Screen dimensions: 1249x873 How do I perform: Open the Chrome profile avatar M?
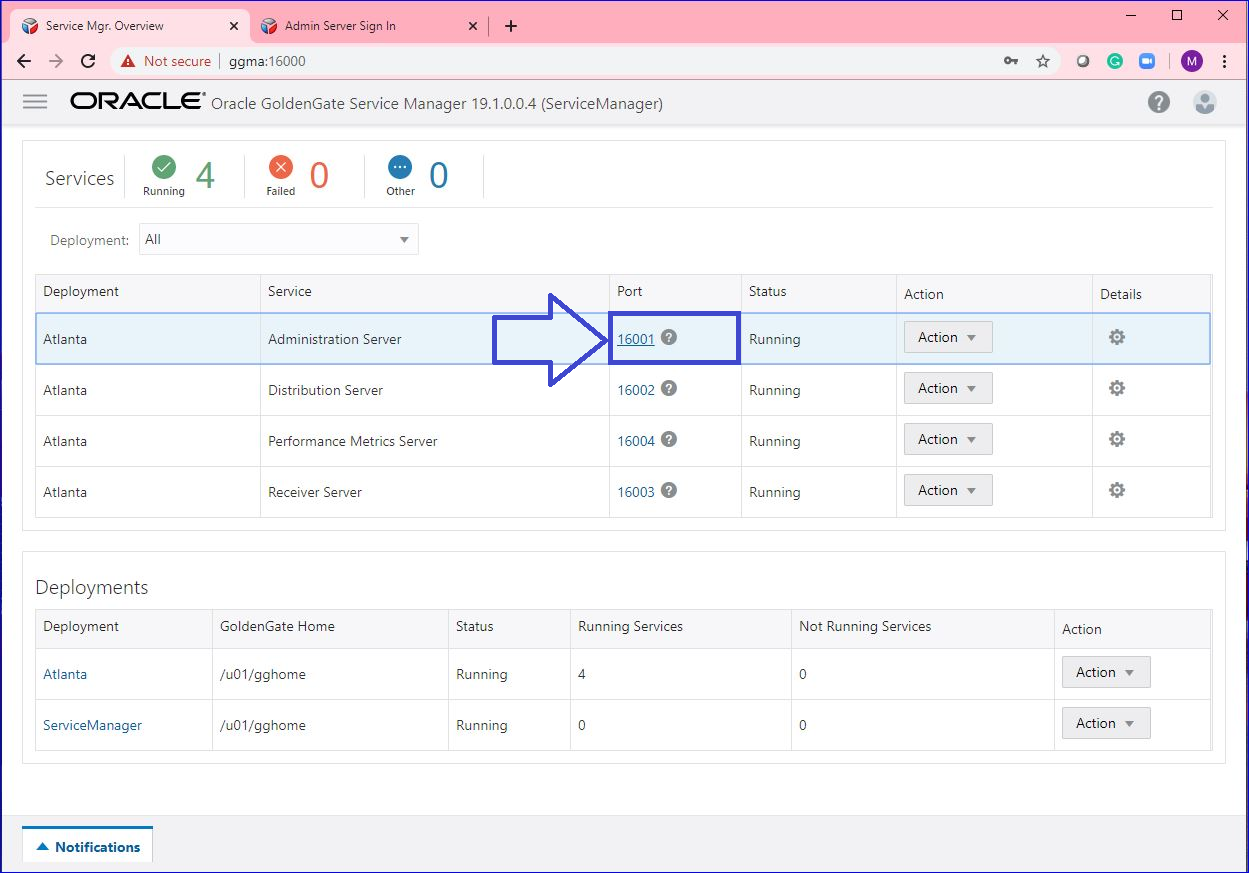(1191, 61)
